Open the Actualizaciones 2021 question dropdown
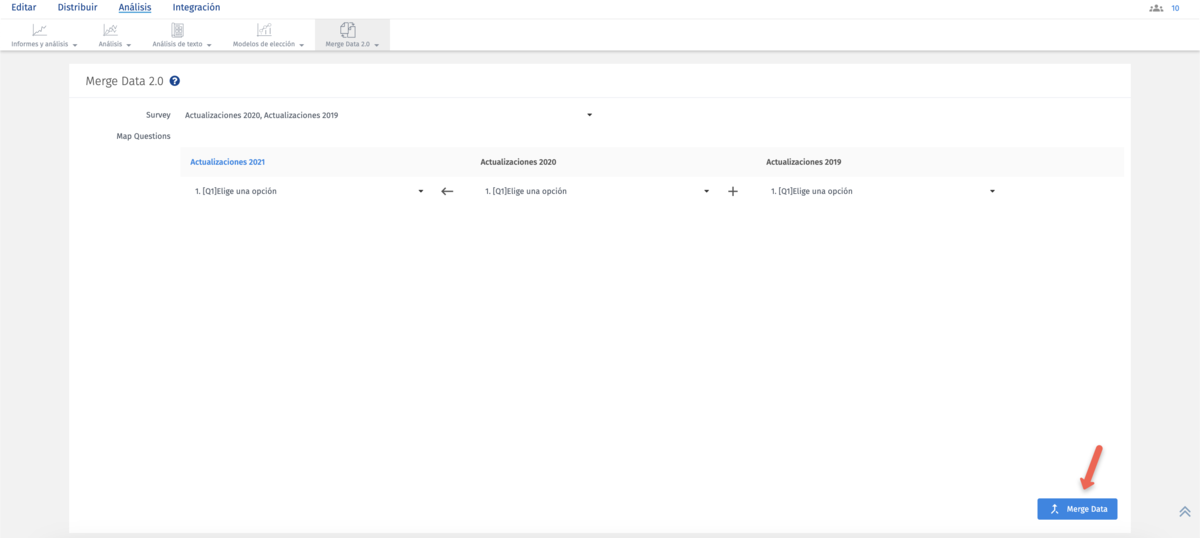This screenshot has width=1200, height=538. (x=309, y=191)
